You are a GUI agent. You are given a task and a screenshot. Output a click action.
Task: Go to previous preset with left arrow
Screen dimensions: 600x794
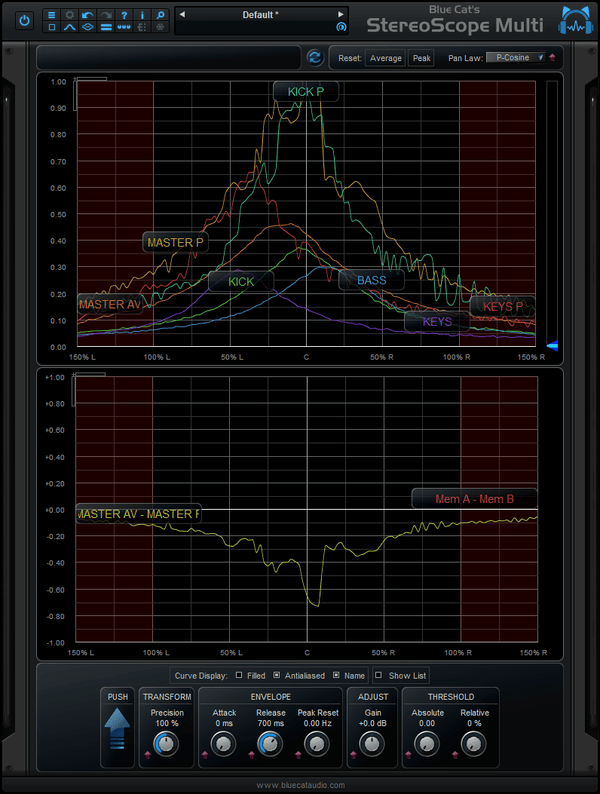click(x=181, y=15)
